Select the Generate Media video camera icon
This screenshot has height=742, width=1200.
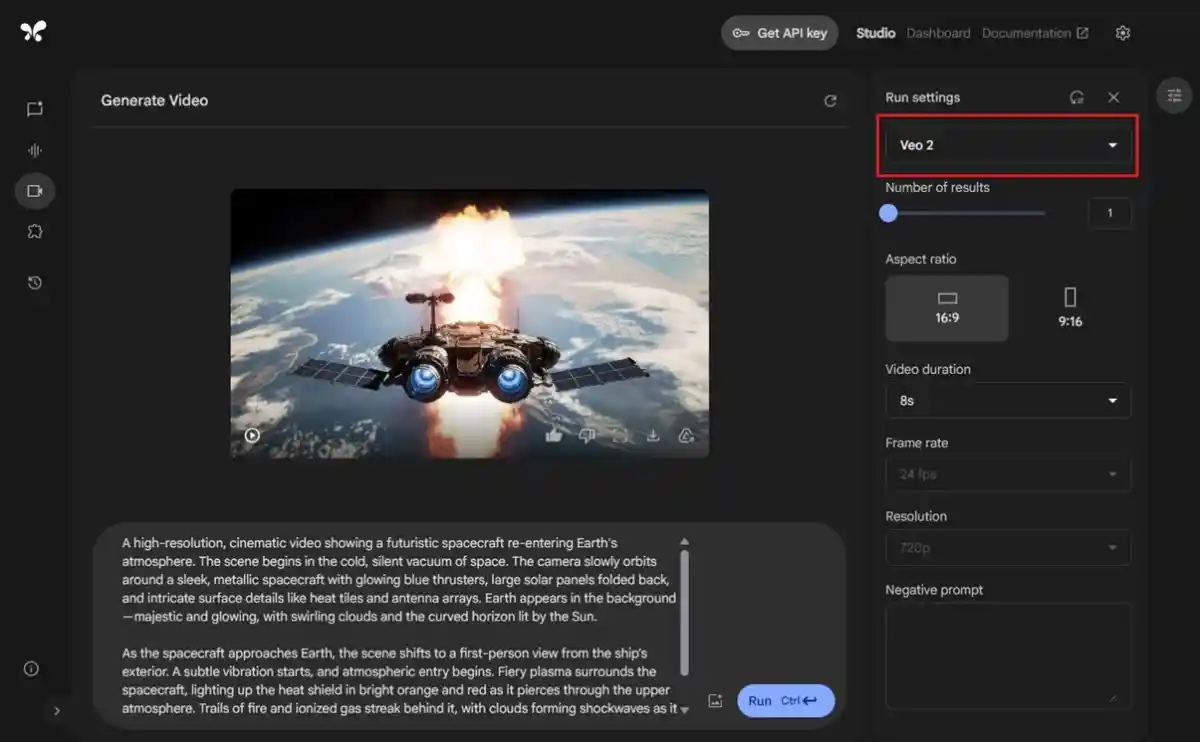coord(35,190)
